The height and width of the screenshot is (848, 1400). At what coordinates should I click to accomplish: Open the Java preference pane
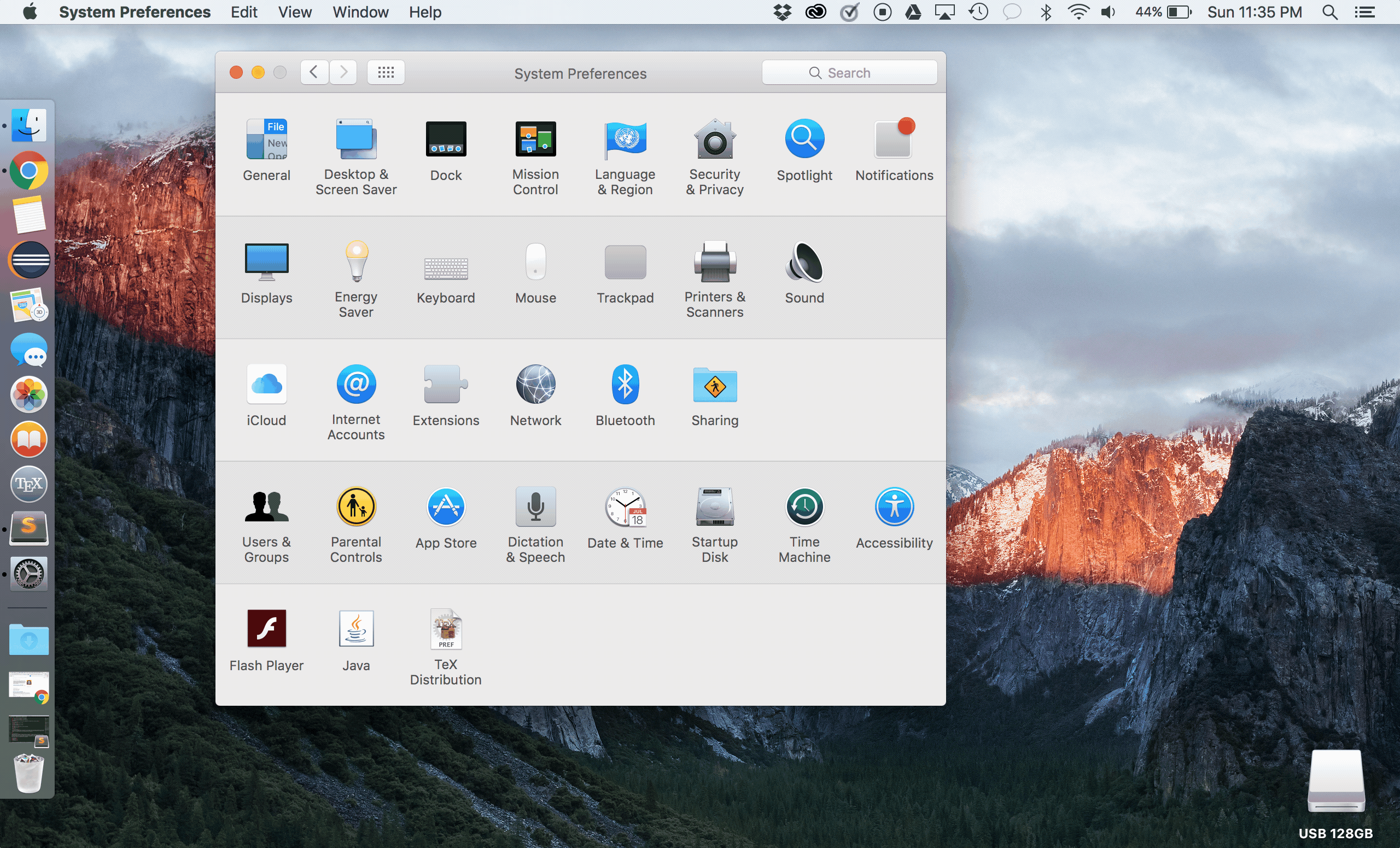coord(355,641)
